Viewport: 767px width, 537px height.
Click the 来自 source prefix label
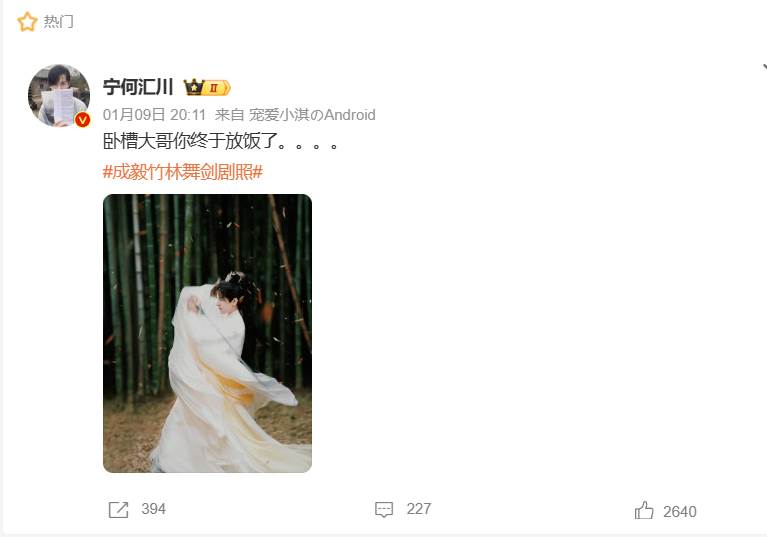[x=229, y=115]
